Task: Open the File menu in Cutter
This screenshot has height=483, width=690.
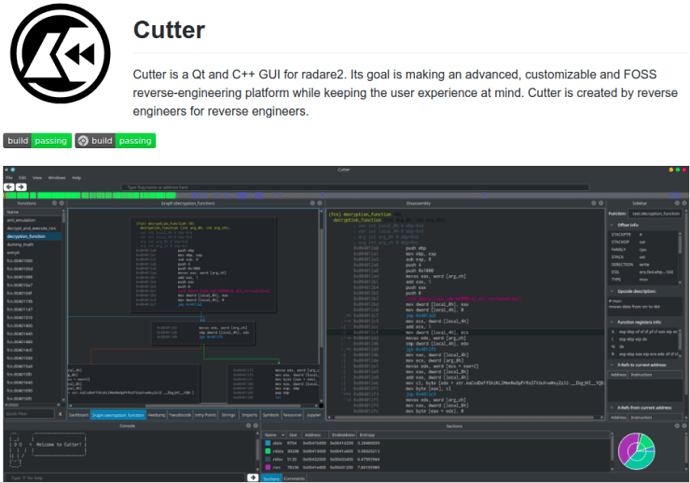Action: pyautogui.click(x=9, y=178)
